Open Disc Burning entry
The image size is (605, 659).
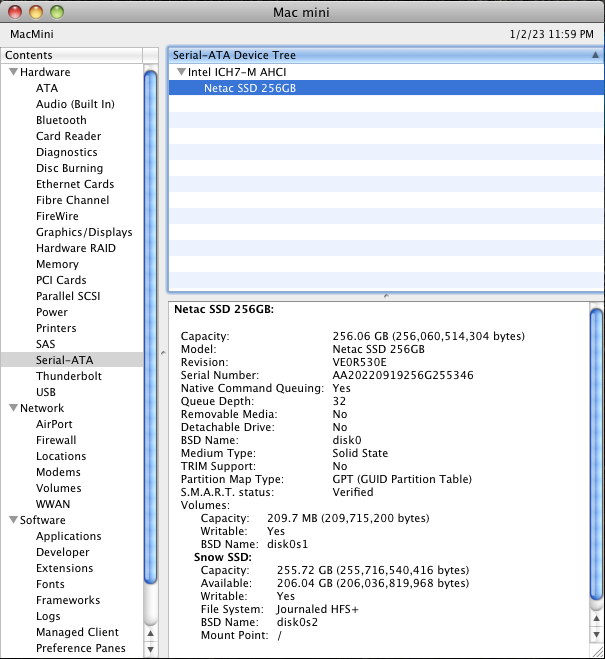click(69, 168)
